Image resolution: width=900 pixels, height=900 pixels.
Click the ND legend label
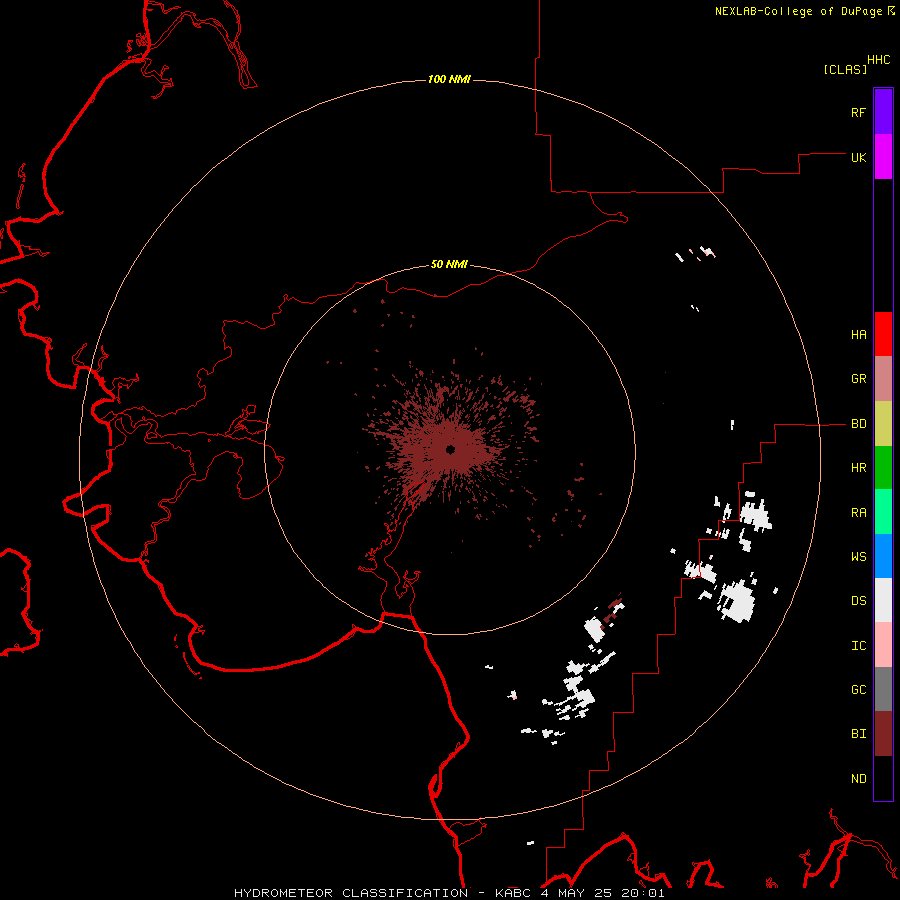[x=858, y=779]
